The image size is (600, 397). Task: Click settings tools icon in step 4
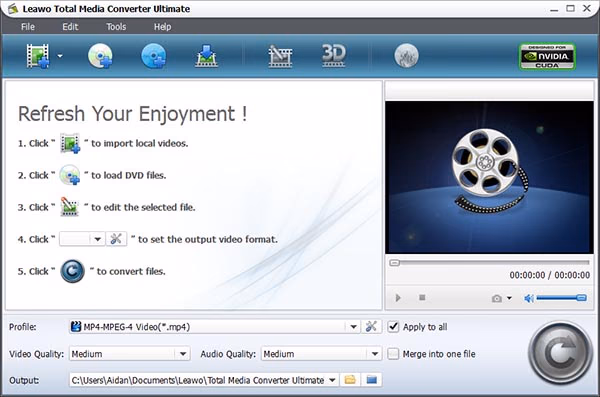(x=116, y=239)
